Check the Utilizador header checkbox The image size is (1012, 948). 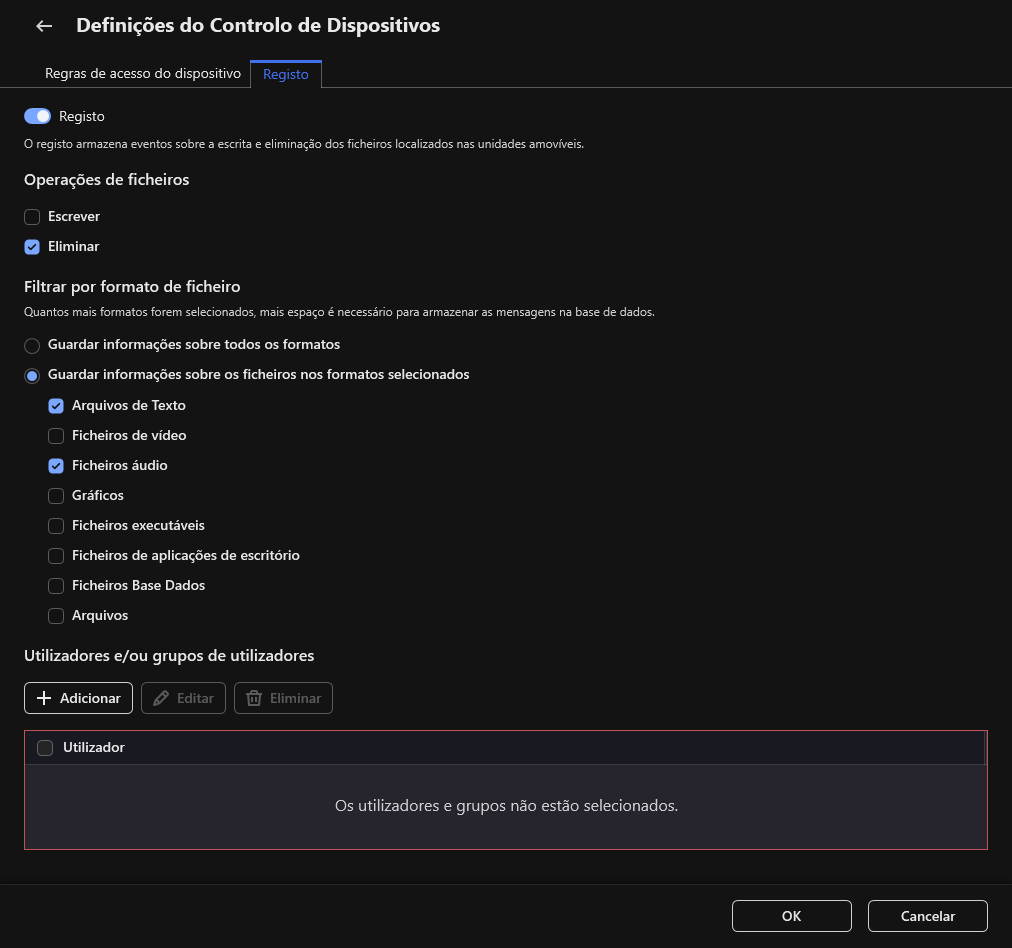pos(45,747)
